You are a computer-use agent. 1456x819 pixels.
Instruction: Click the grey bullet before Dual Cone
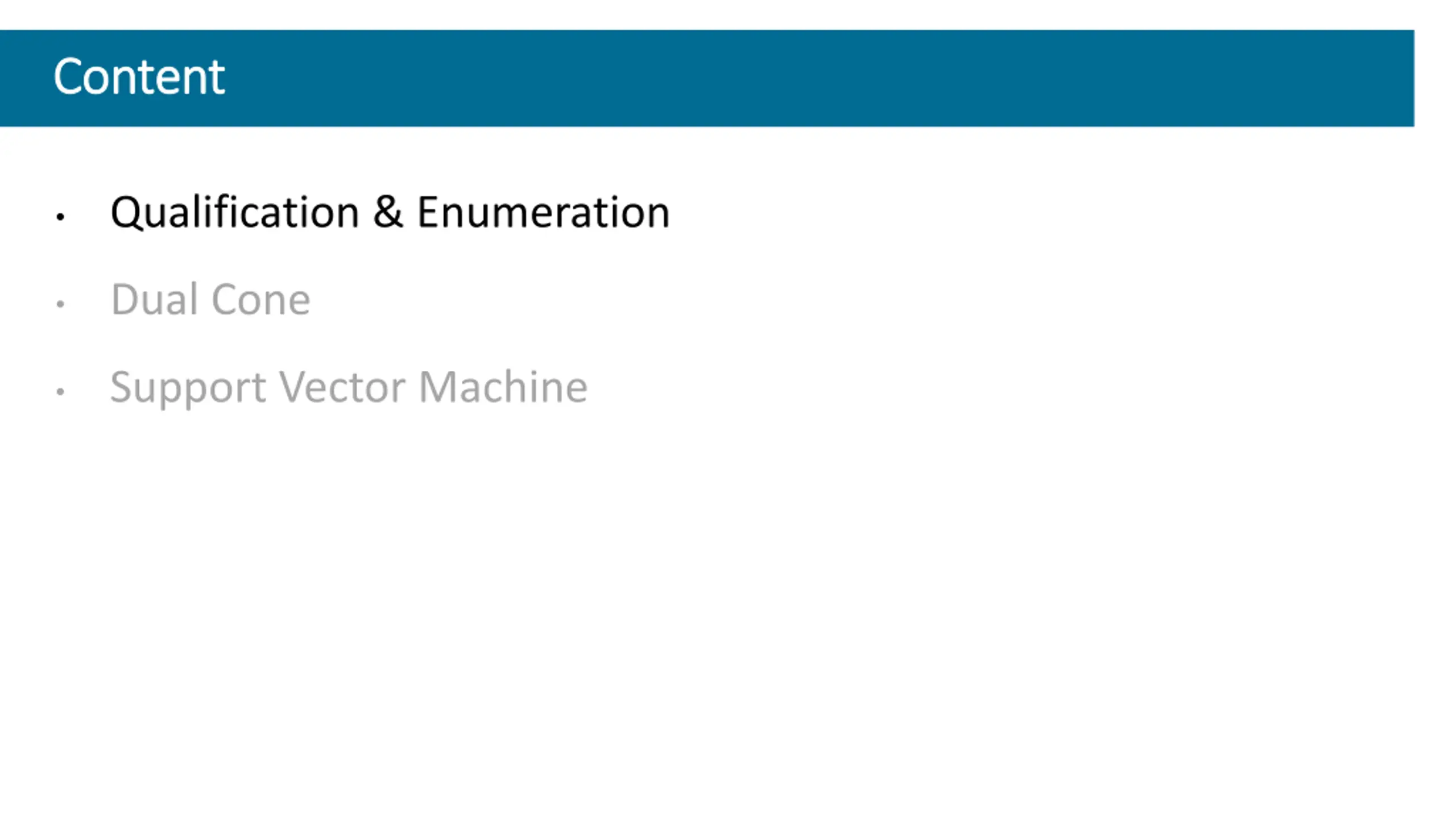pyautogui.click(x=60, y=304)
